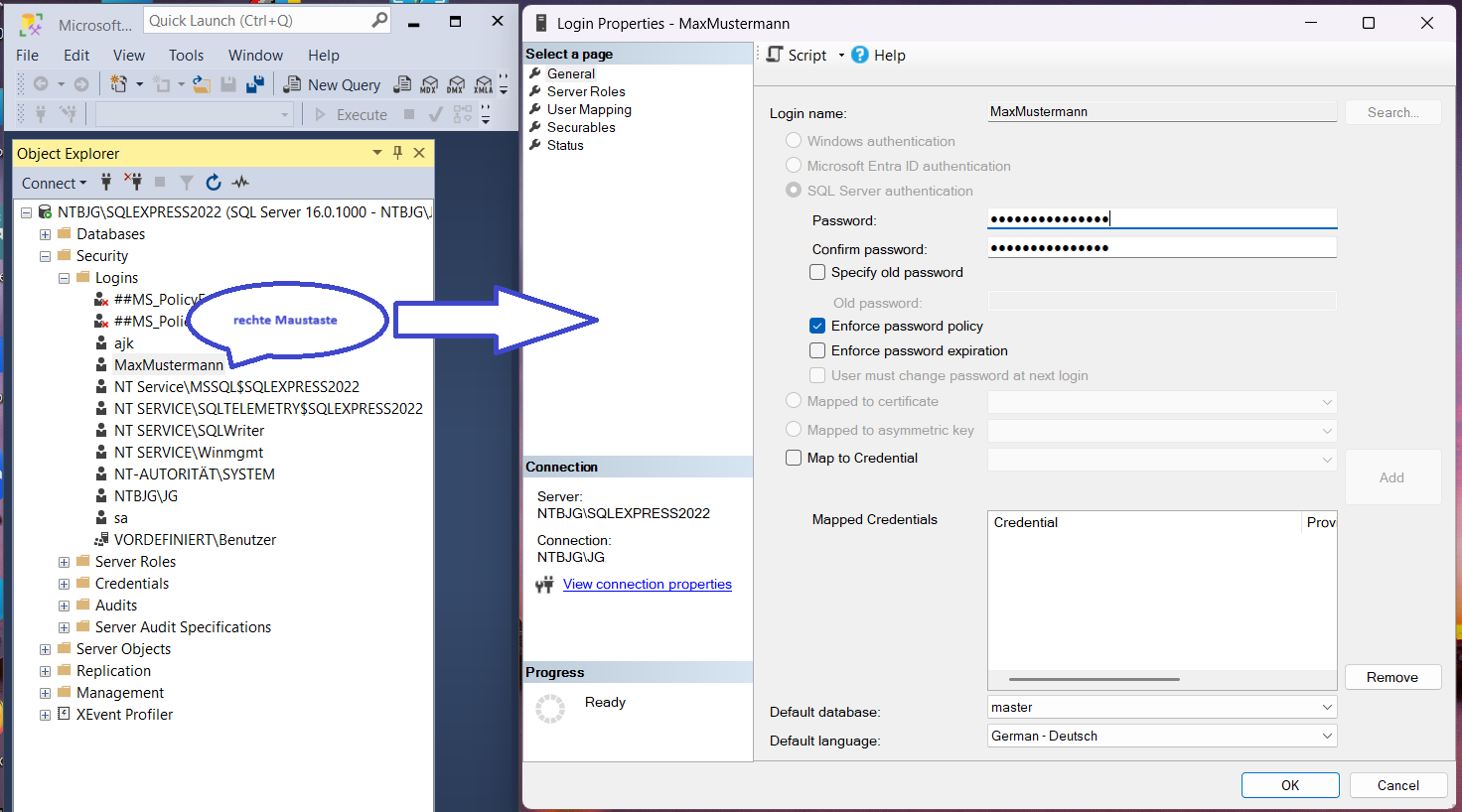The image size is (1462, 812).
Task: Collapse the Security node
Action: click(45, 256)
